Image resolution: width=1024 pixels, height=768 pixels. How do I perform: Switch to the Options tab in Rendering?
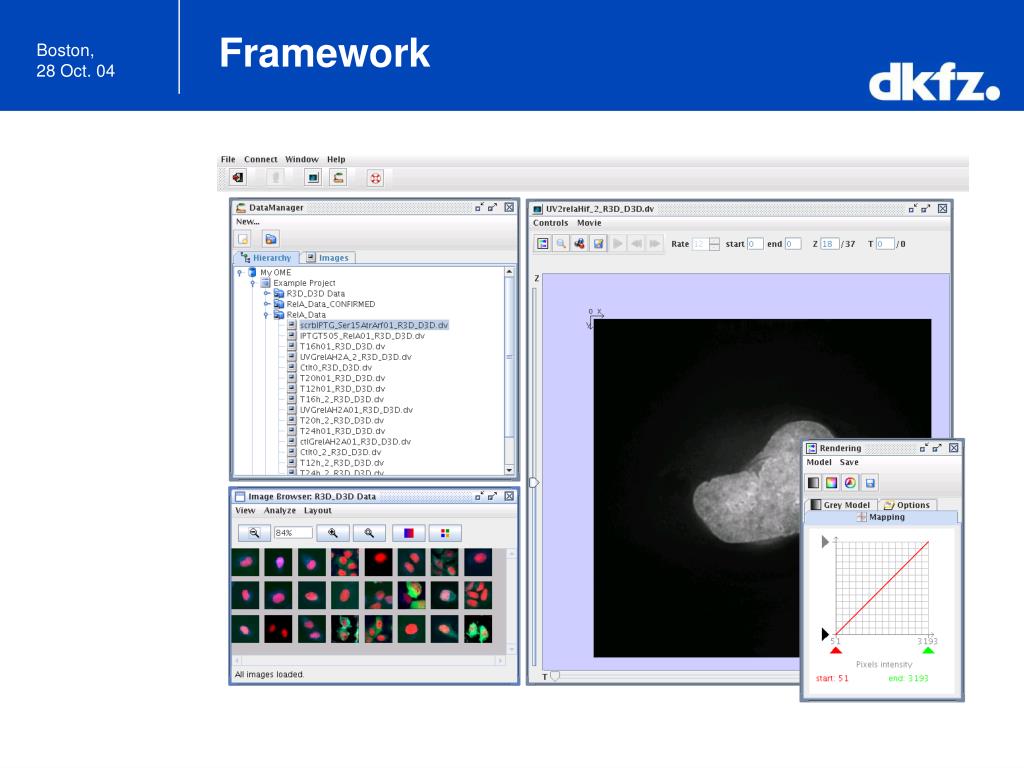pos(907,505)
